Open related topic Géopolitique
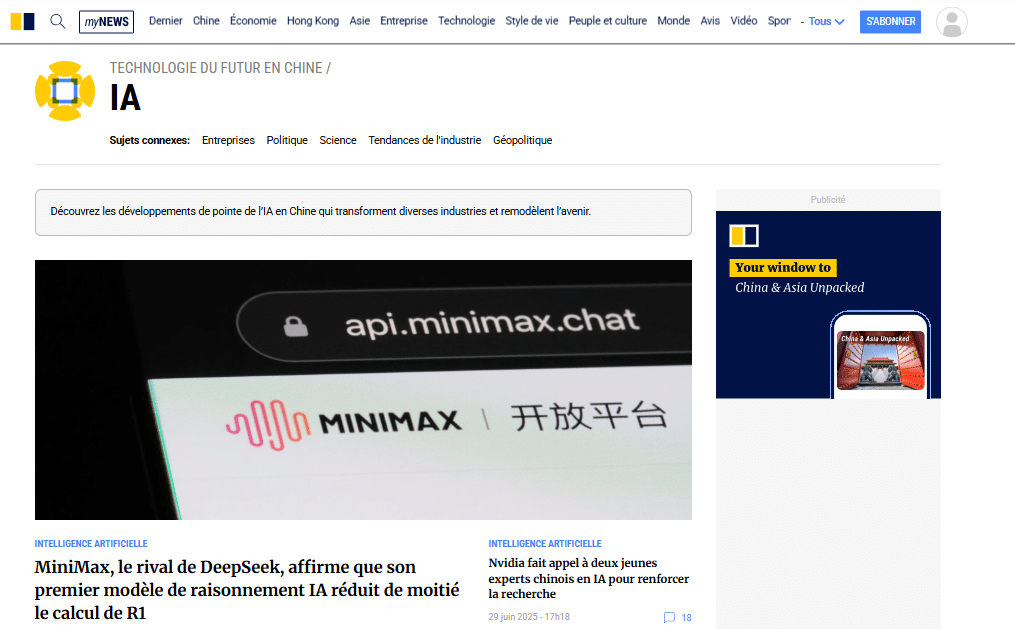The image size is (1015, 629). pos(522,140)
